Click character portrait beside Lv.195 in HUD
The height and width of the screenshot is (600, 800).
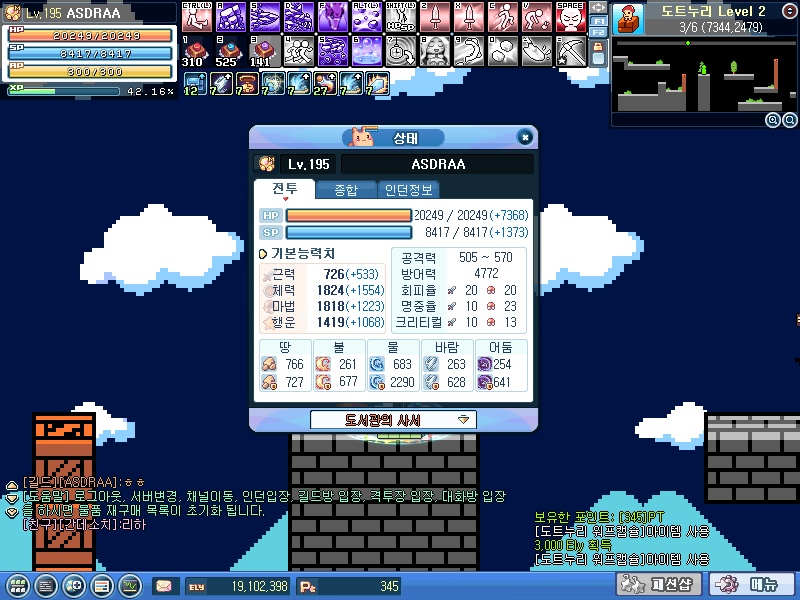coord(13,12)
